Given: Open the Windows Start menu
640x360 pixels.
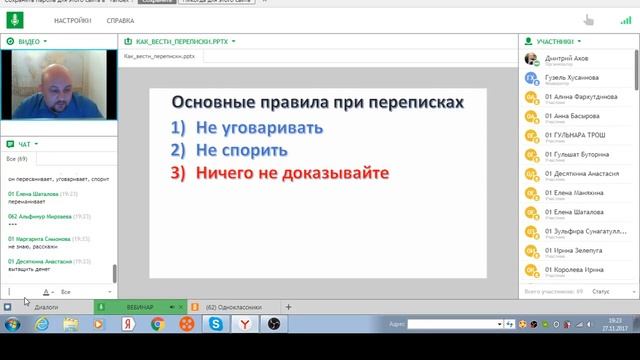Looking at the screenshot, I should coord(12,324).
